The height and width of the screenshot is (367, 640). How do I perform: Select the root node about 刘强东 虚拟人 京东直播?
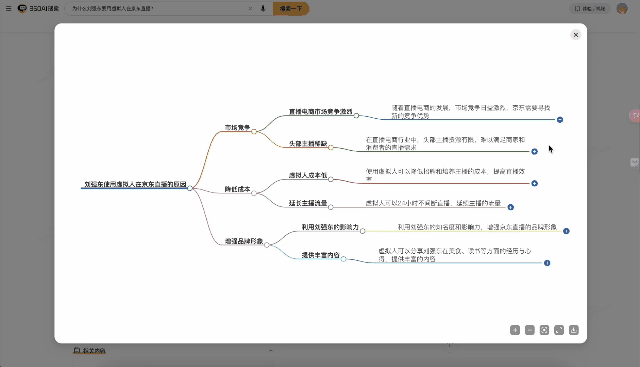[x=135, y=184]
